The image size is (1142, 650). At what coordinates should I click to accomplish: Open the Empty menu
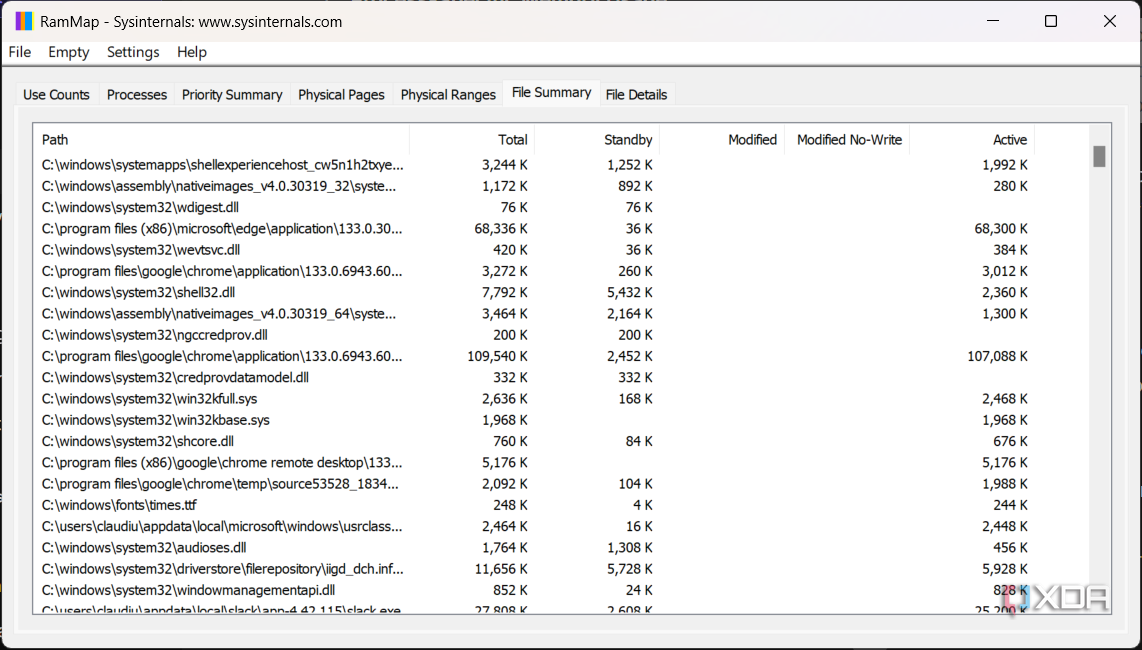pyautogui.click(x=68, y=52)
